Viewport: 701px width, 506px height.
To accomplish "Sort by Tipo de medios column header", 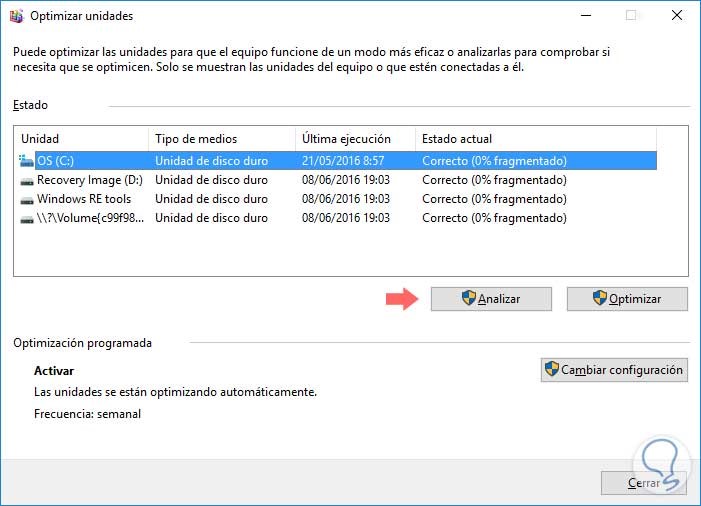I will (220, 139).
